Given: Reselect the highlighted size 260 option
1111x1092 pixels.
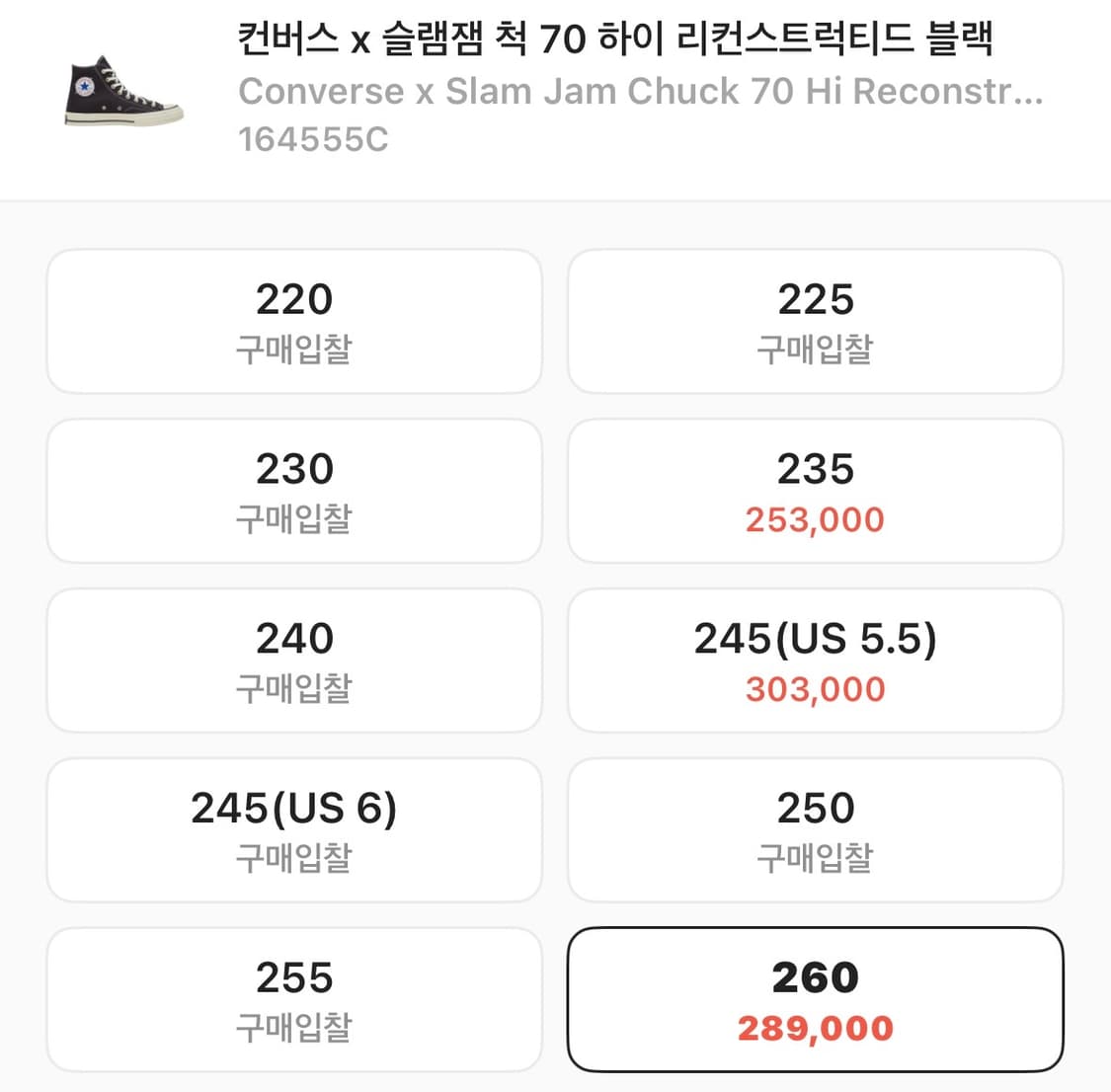Looking at the screenshot, I should click(815, 999).
